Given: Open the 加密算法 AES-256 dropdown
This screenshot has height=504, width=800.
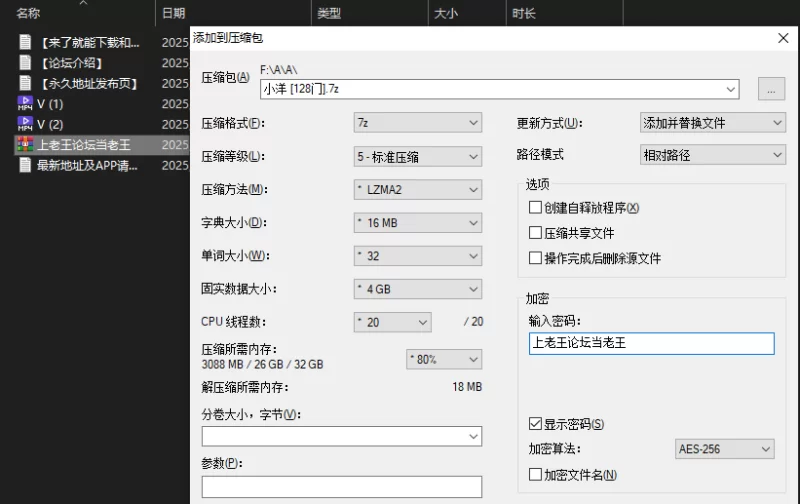Looking at the screenshot, I should tap(724, 449).
